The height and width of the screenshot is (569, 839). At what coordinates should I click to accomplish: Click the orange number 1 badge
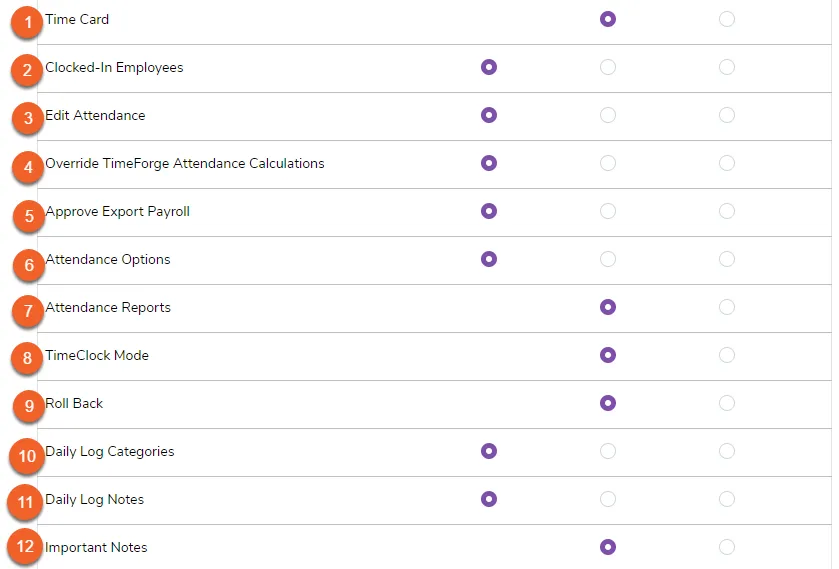pyautogui.click(x=27, y=22)
